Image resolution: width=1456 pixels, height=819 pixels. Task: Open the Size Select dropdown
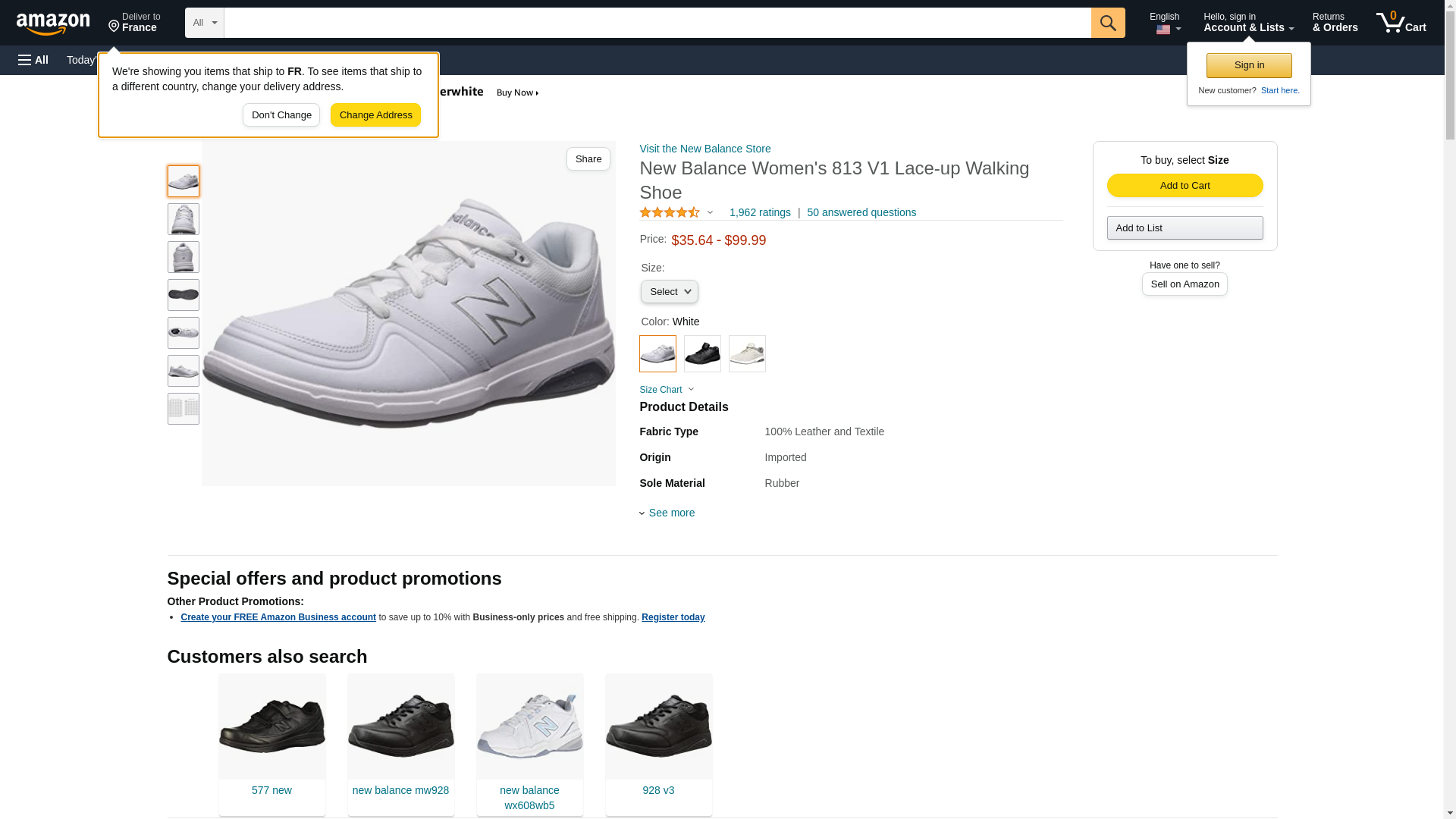click(669, 292)
